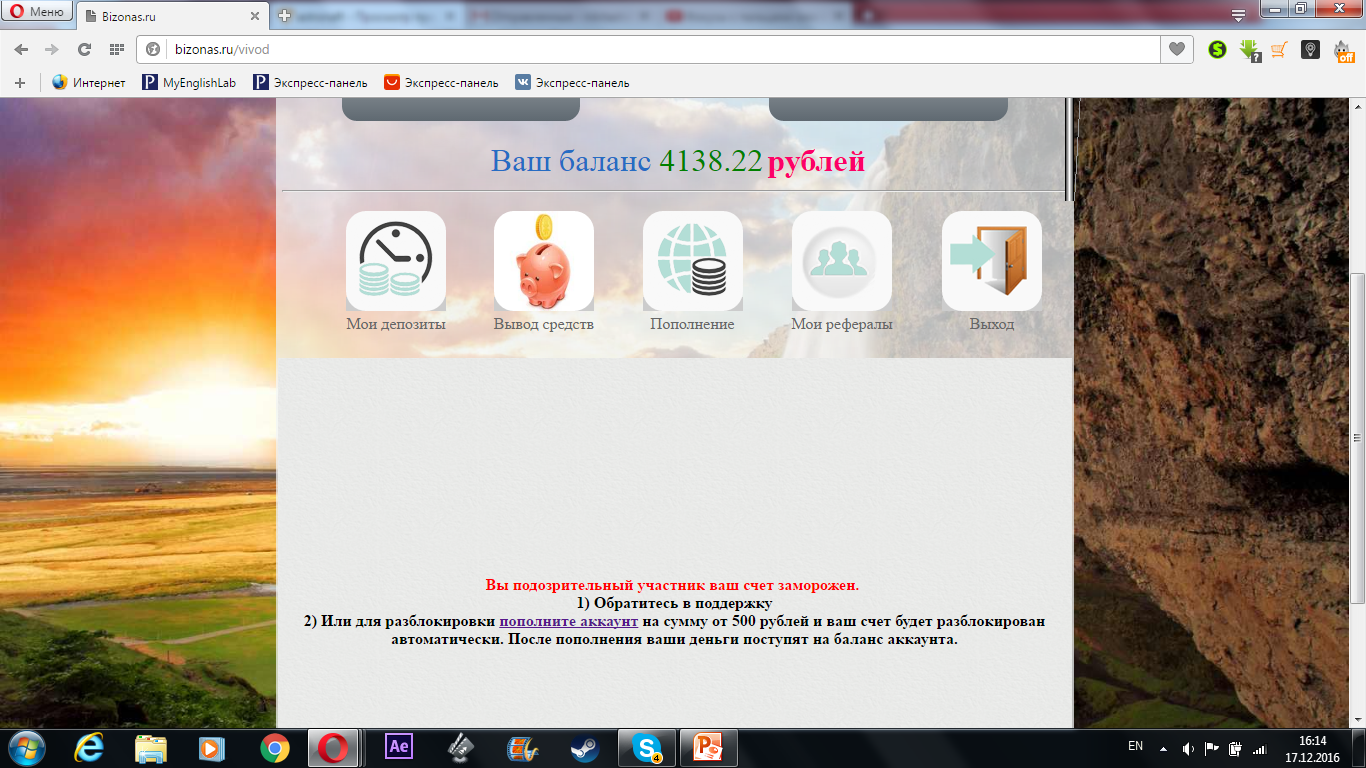1366x768 pixels.
Task: Show hidden system tray icons arrow
Action: 1163,748
